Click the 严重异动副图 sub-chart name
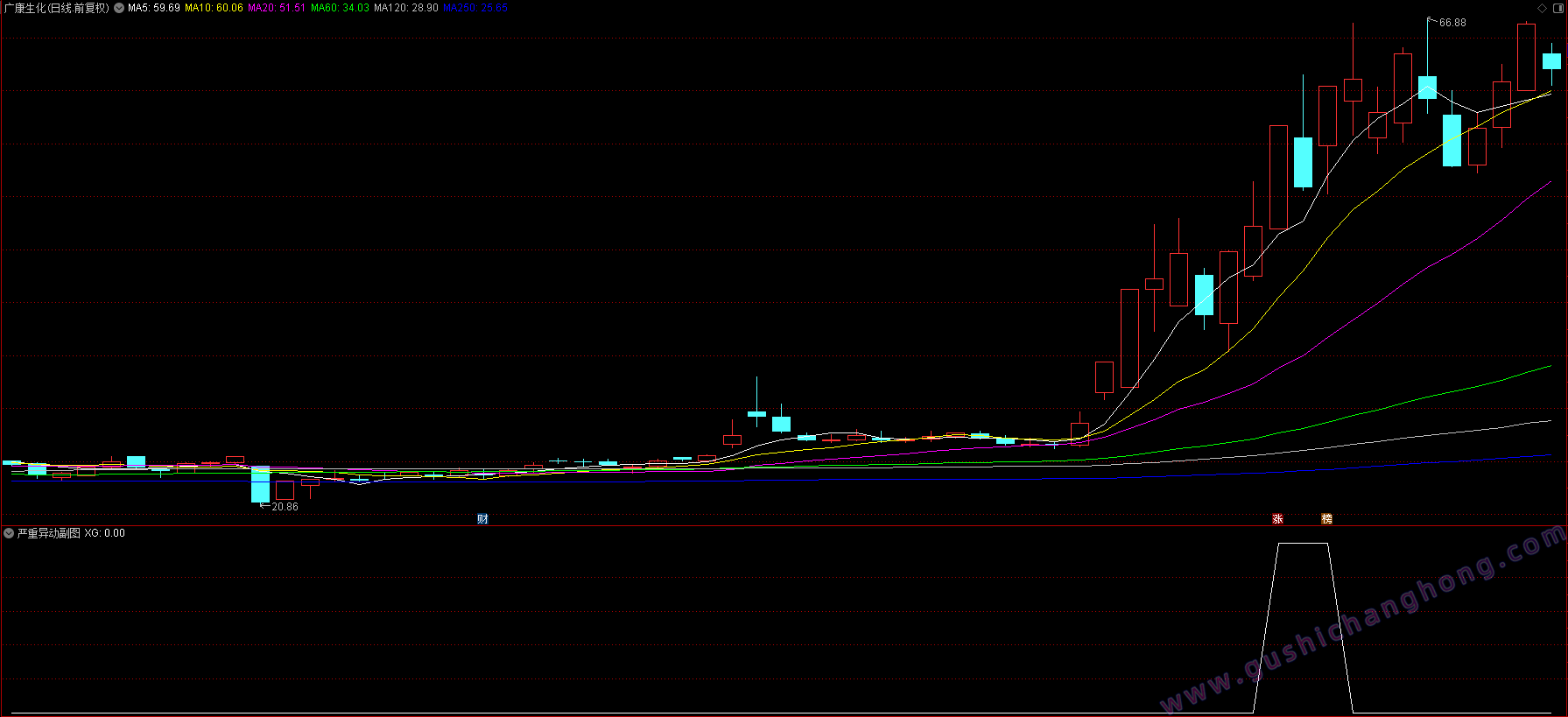Viewport: 1568px width, 717px height. pyautogui.click(x=49, y=532)
